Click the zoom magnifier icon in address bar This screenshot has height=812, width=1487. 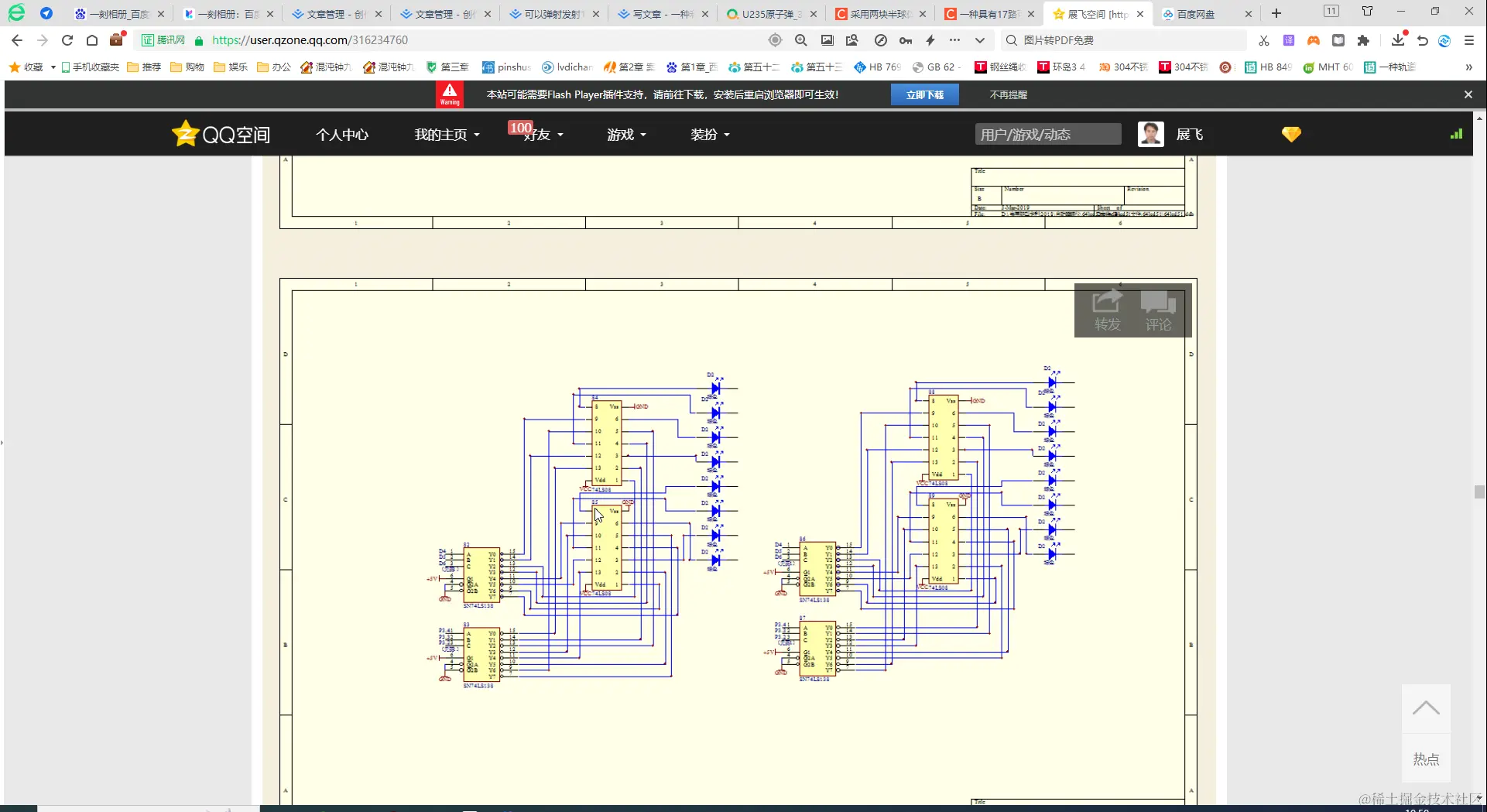click(801, 40)
